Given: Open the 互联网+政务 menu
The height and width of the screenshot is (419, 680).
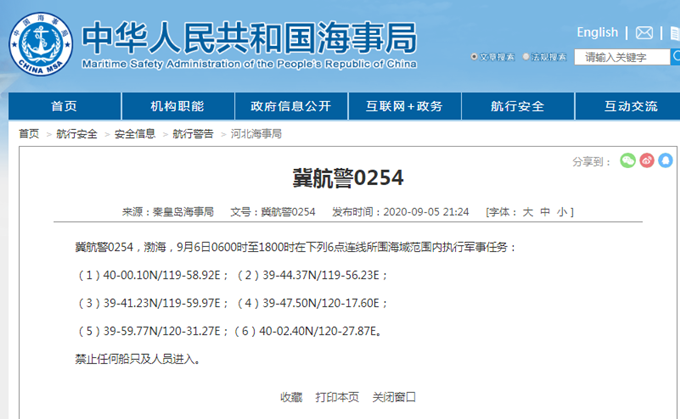Looking at the screenshot, I should pyautogui.click(x=404, y=106).
